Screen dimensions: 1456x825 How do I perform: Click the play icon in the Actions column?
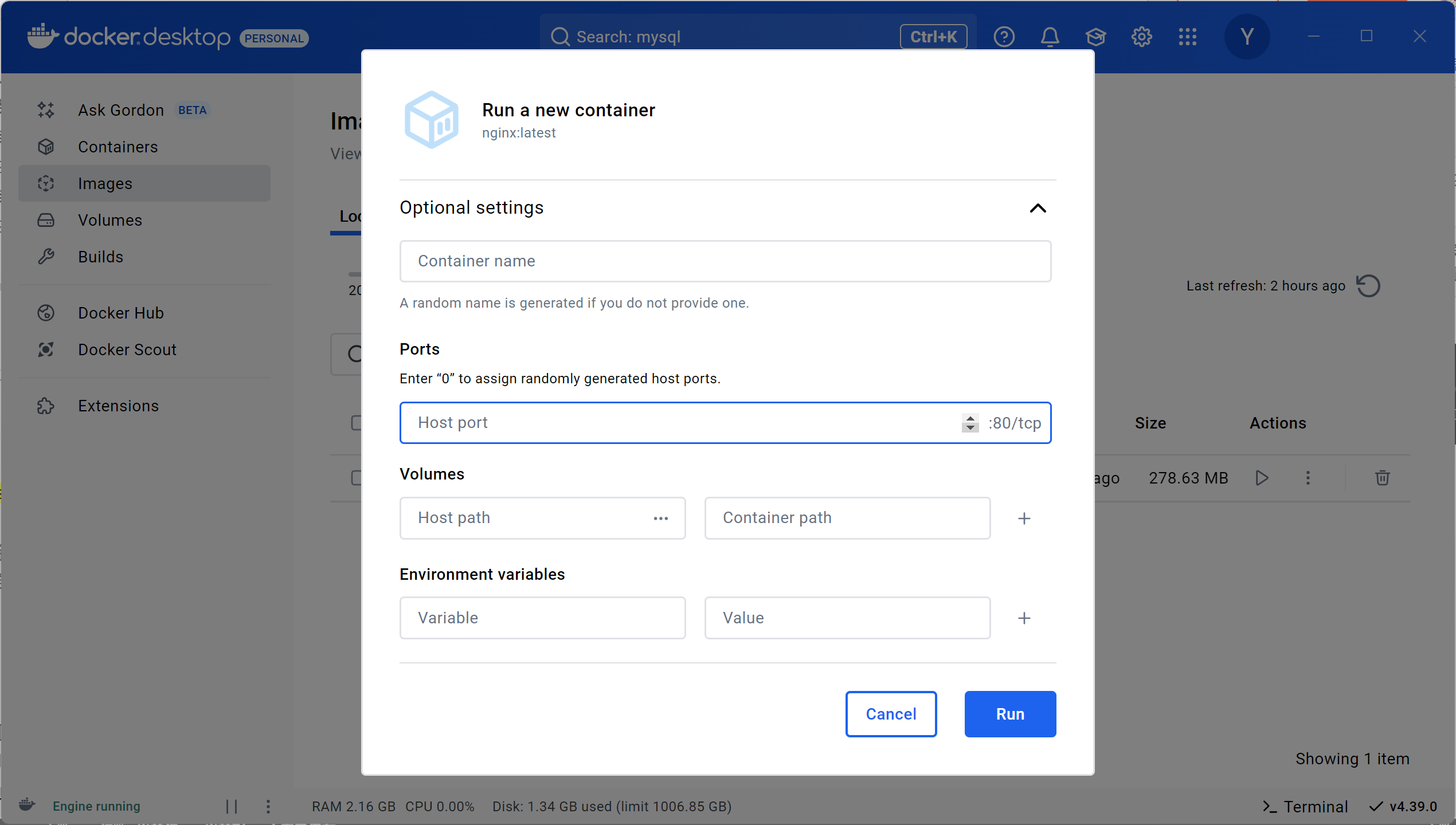click(1262, 478)
